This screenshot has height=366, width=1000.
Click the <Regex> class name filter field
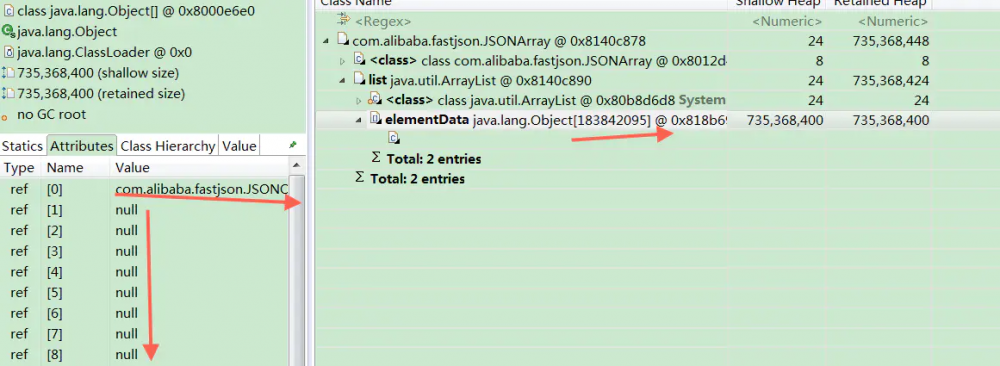point(383,22)
